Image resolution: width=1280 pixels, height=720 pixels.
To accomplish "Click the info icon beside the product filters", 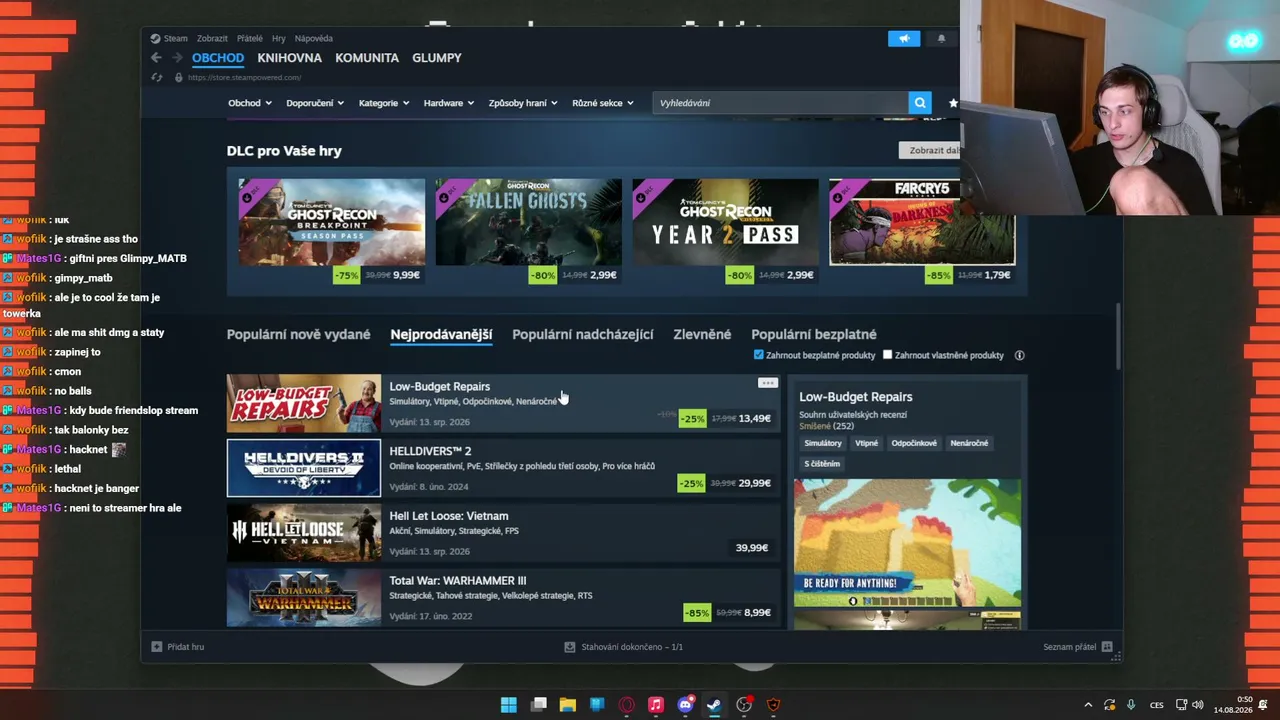I will [x=1019, y=355].
